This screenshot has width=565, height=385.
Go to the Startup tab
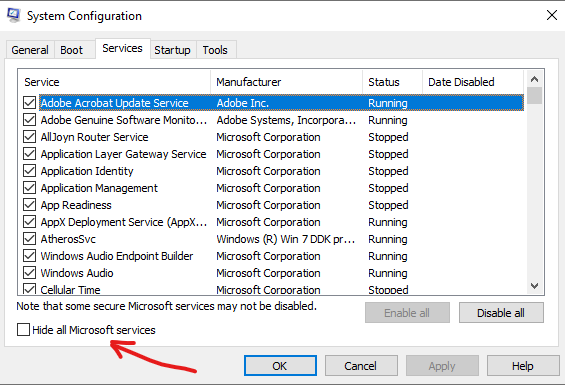click(172, 50)
